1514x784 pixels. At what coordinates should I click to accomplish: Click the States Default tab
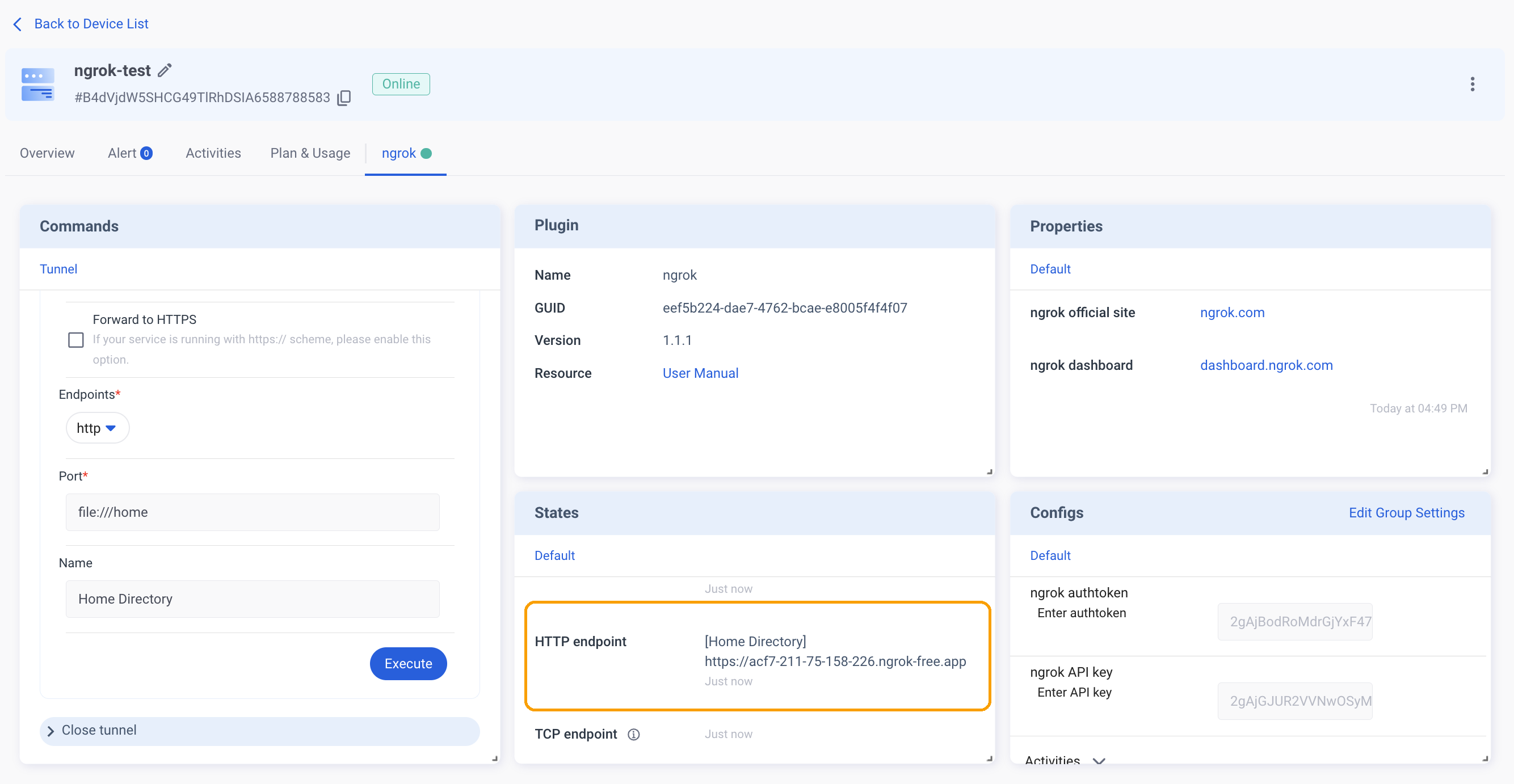554,556
